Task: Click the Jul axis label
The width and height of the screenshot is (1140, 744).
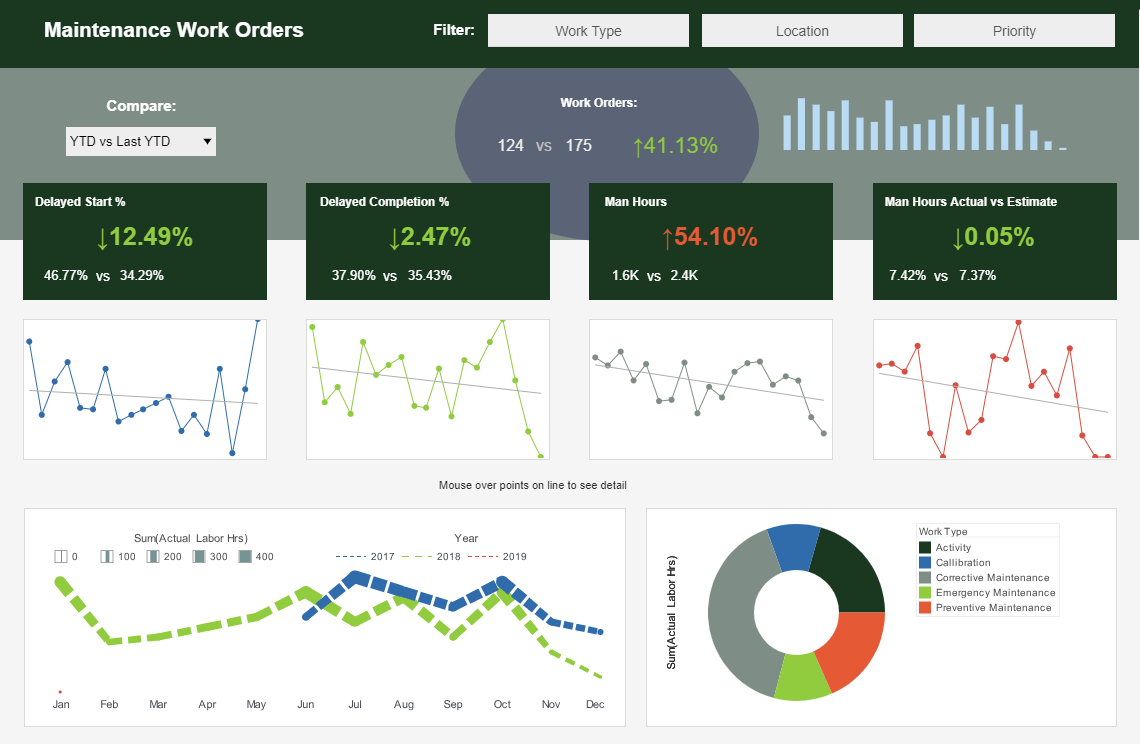Action: coord(355,704)
